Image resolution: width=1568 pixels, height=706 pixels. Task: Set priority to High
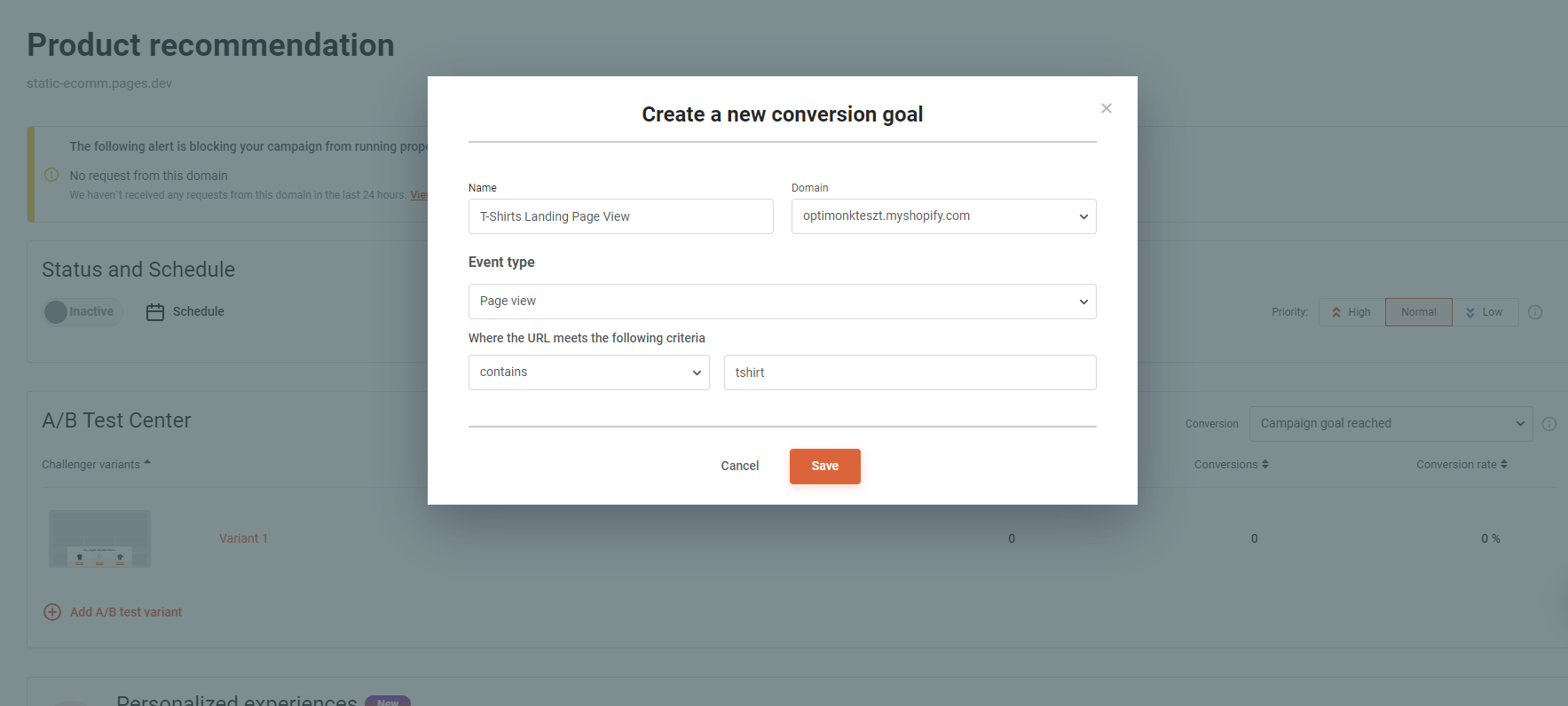1351,312
